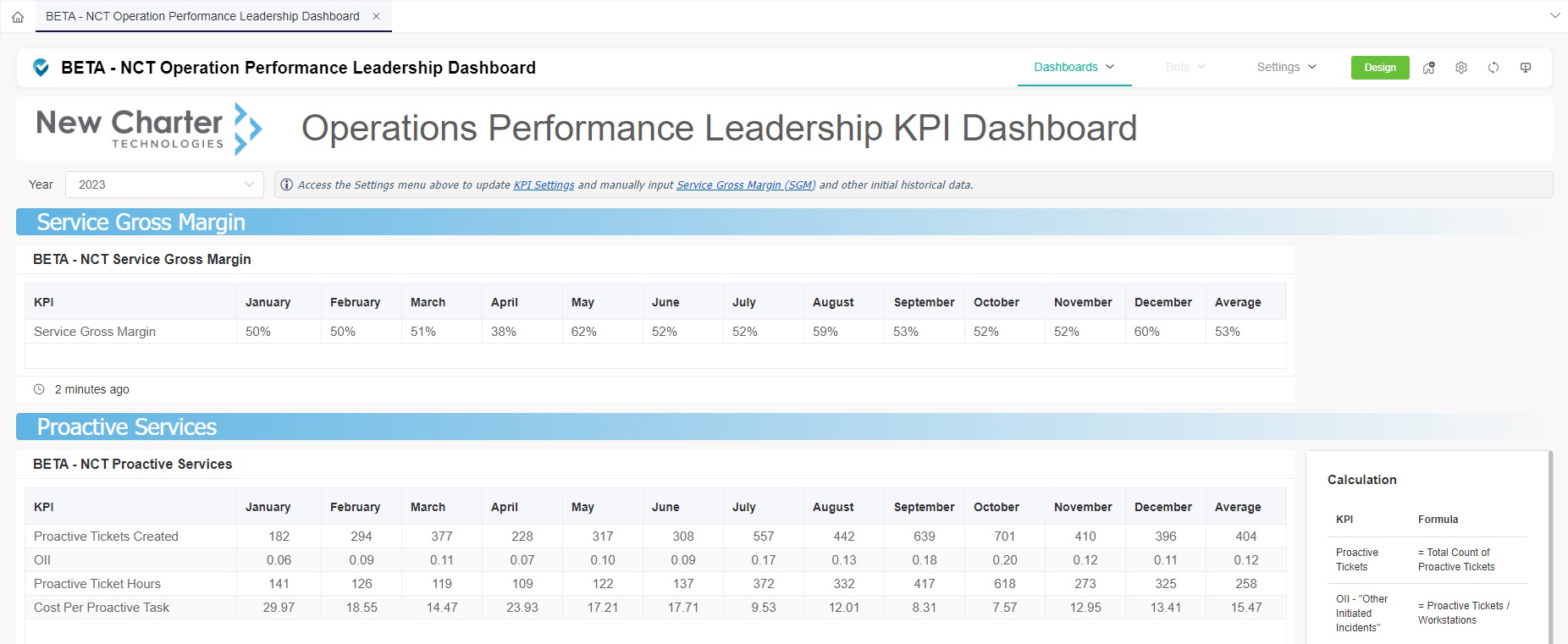Select BETA - NCT Operation tab label
Image resolution: width=1568 pixels, height=644 pixels.
(202, 16)
